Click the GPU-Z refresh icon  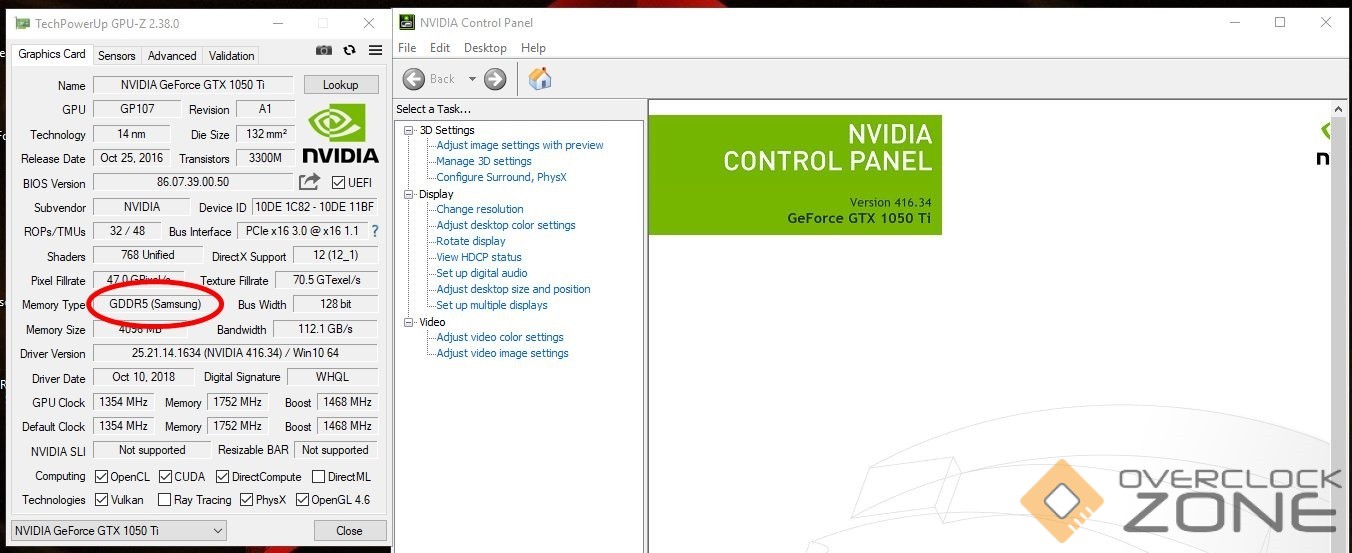(349, 50)
